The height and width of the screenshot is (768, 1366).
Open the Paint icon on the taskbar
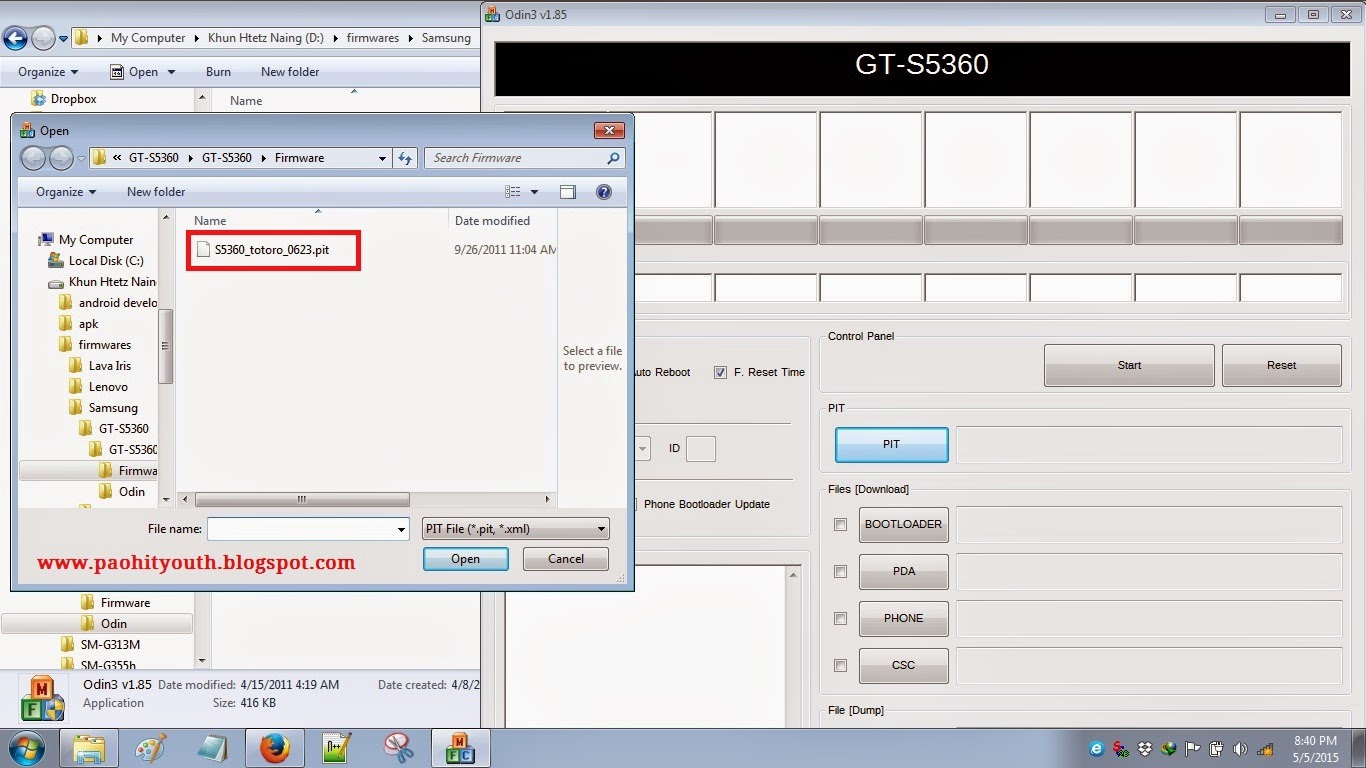click(x=151, y=748)
